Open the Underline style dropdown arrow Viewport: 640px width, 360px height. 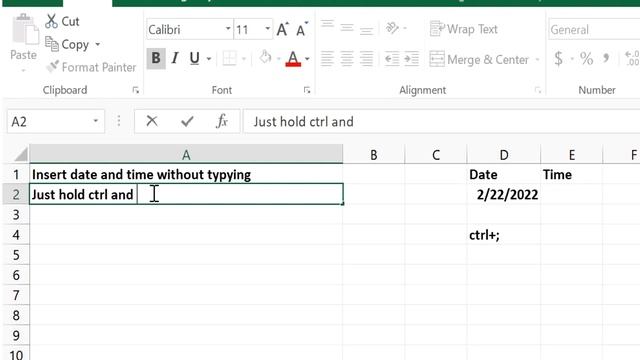coord(209,59)
